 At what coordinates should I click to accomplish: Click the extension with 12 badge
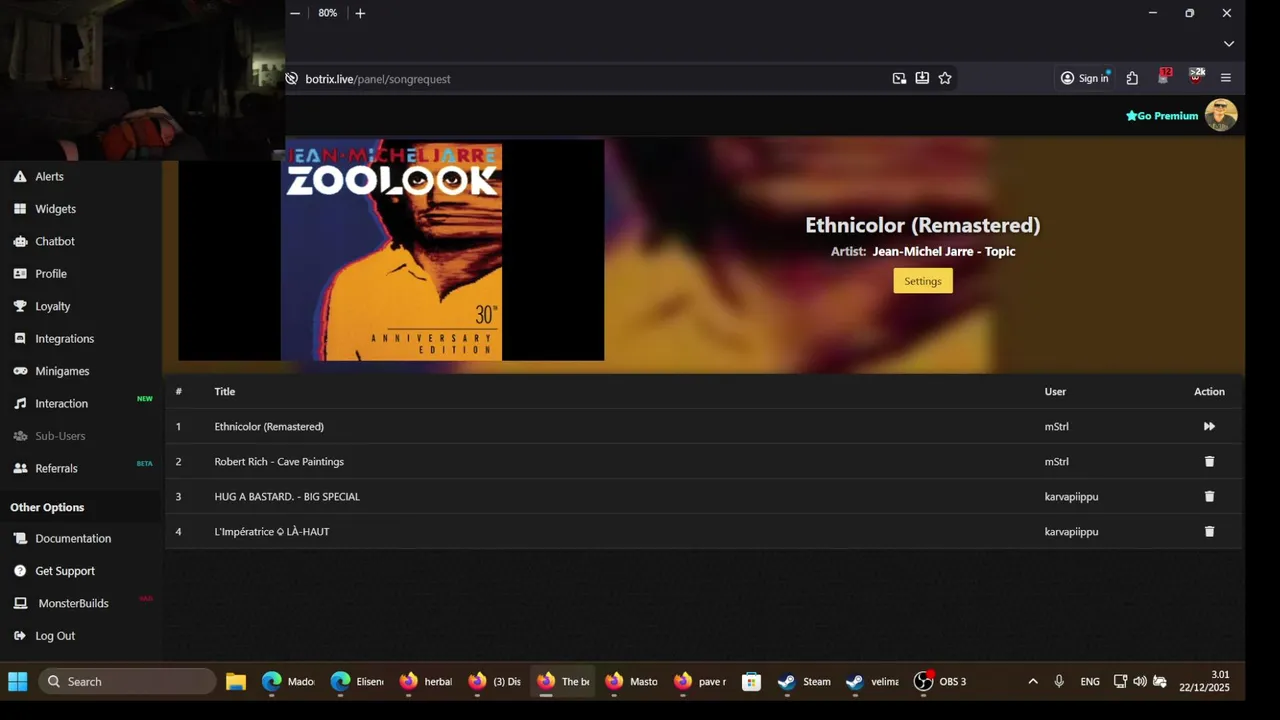1164,76
